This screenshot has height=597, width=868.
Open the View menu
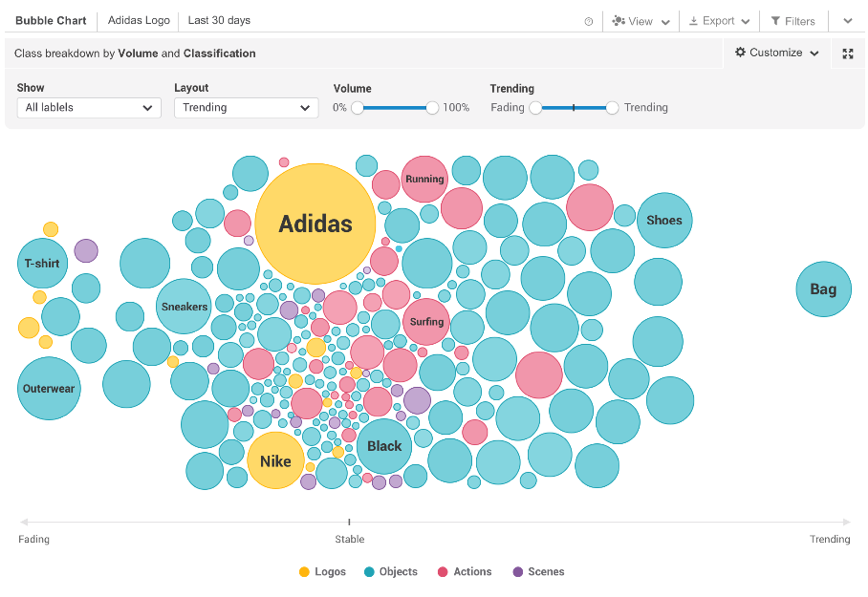coord(640,21)
